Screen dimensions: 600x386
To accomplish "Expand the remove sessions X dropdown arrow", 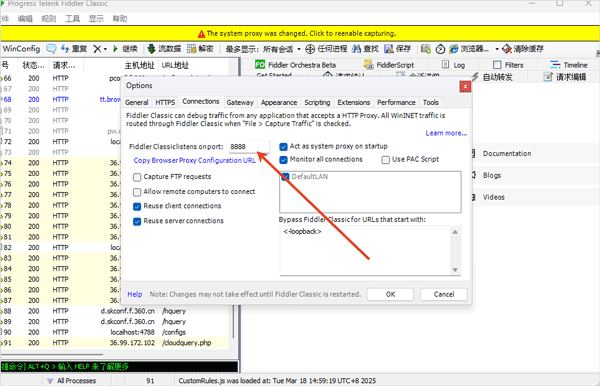I will [x=105, y=49].
